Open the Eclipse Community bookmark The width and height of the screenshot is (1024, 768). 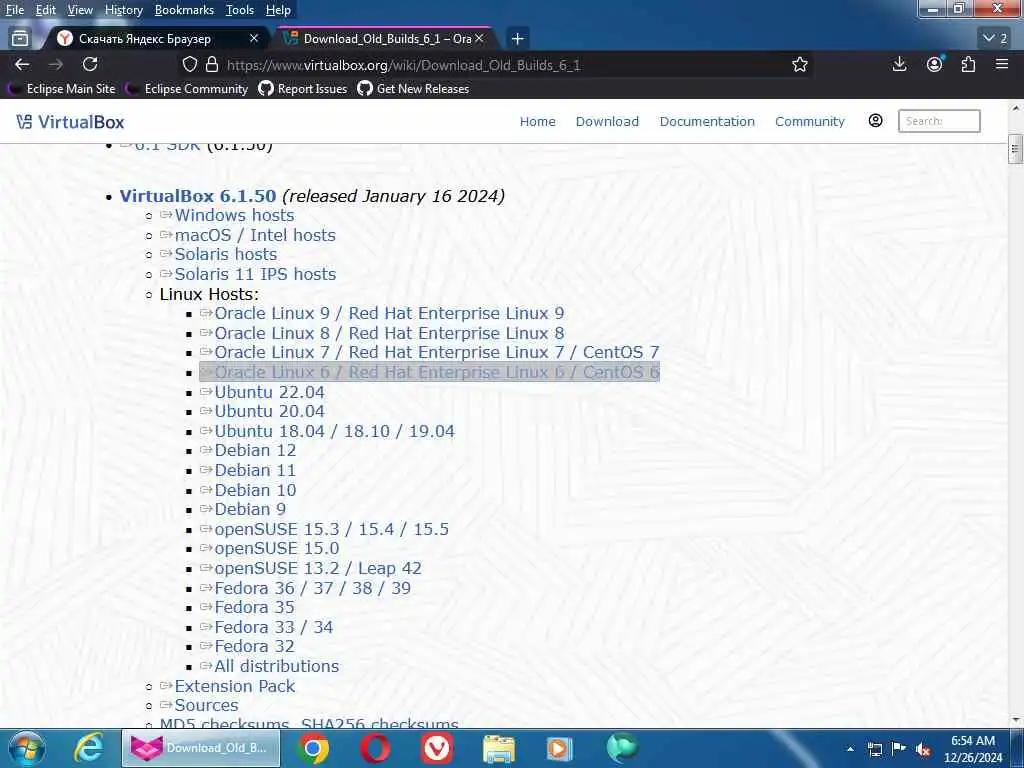tap(188, 89)
